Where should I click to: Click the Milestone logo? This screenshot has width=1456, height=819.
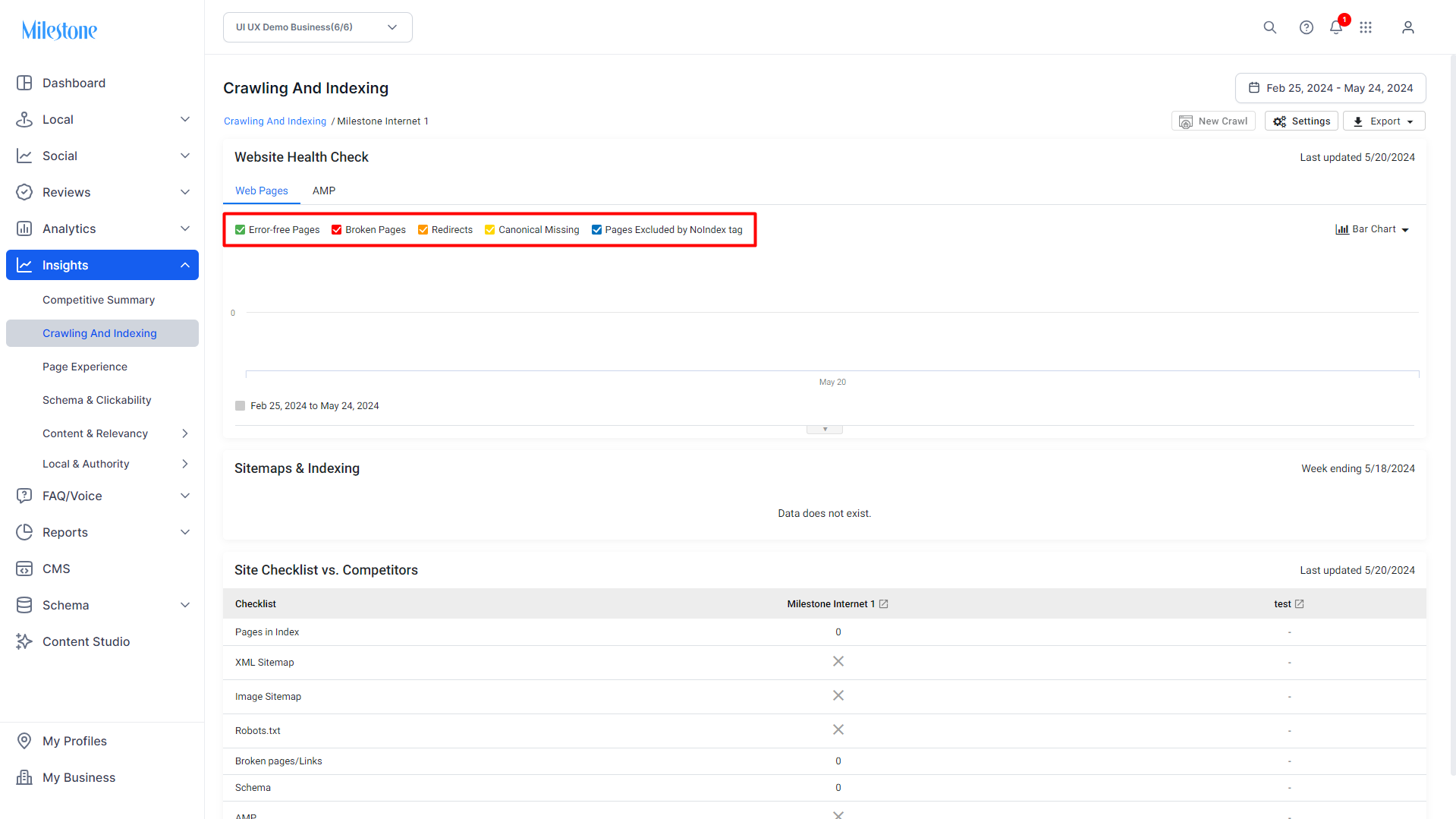tap(59, 30)
